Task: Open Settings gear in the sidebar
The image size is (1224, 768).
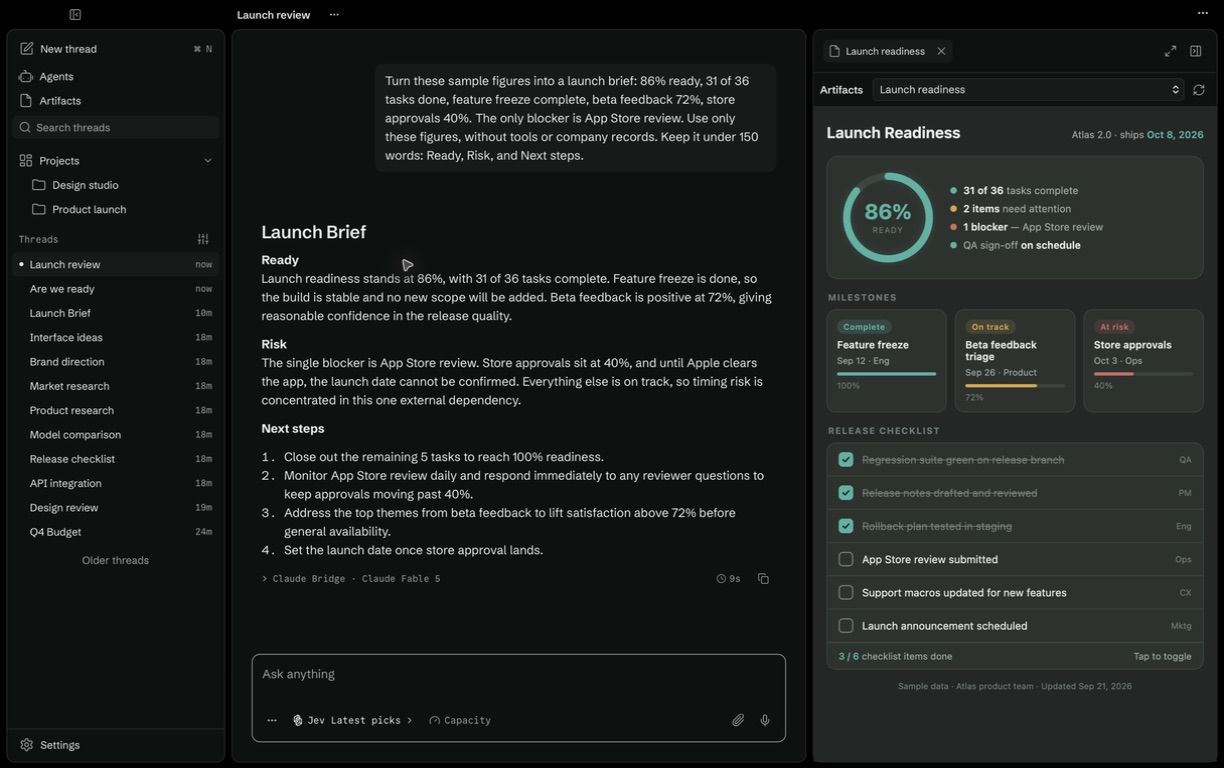Action: click(26, 745)
